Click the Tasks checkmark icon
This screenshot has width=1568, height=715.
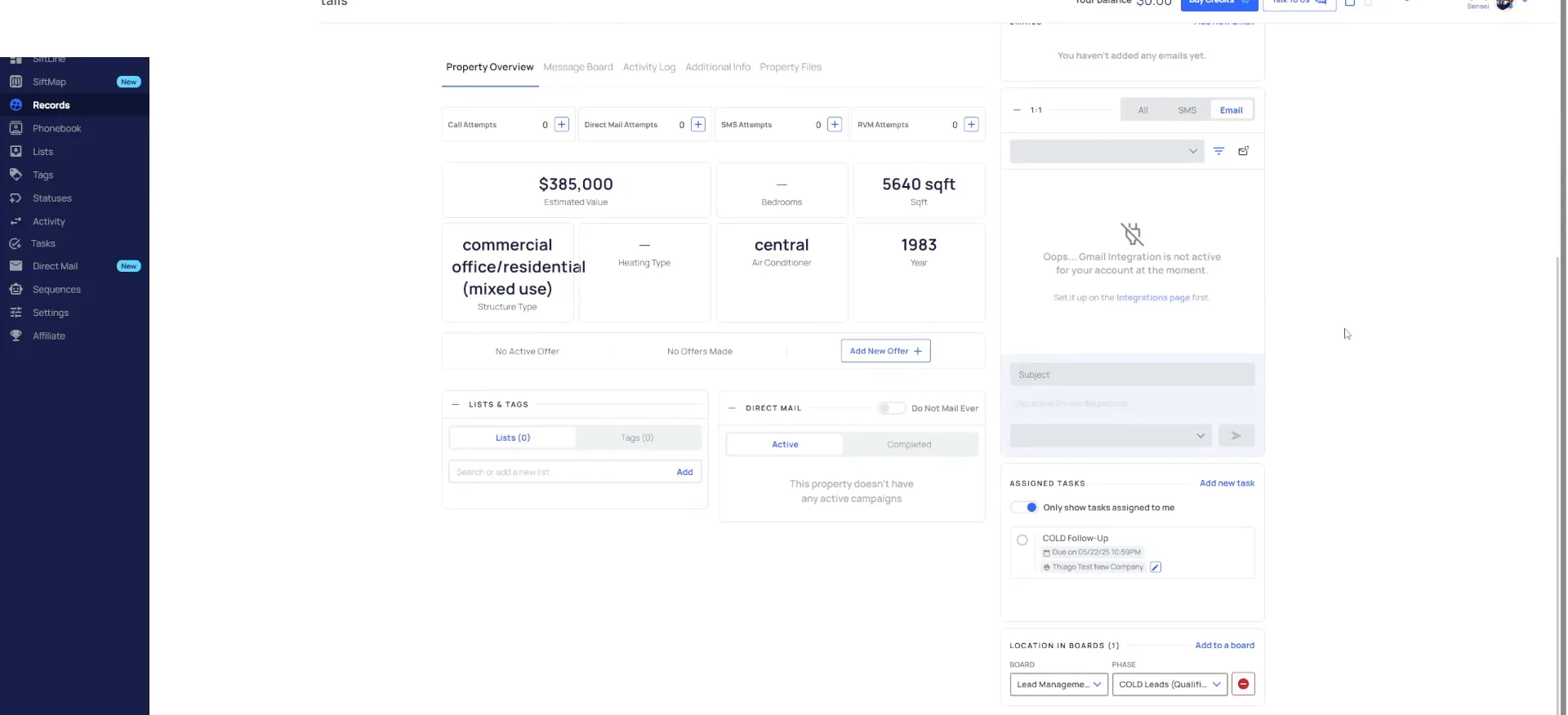[15, 243]
